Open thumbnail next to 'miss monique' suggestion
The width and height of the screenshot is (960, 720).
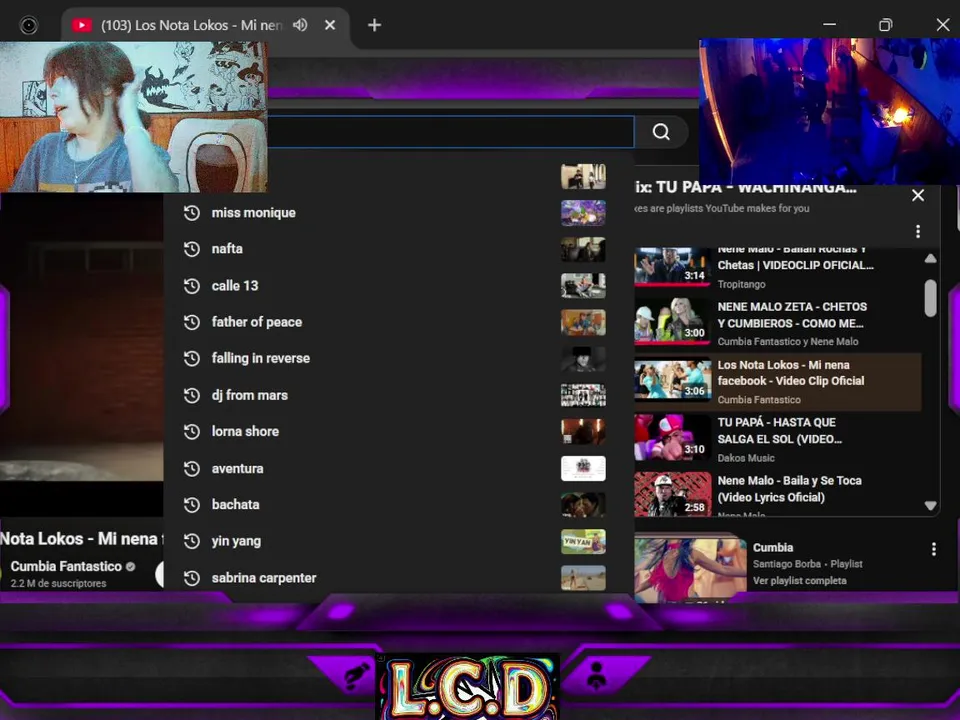click(x=583, y=213)
